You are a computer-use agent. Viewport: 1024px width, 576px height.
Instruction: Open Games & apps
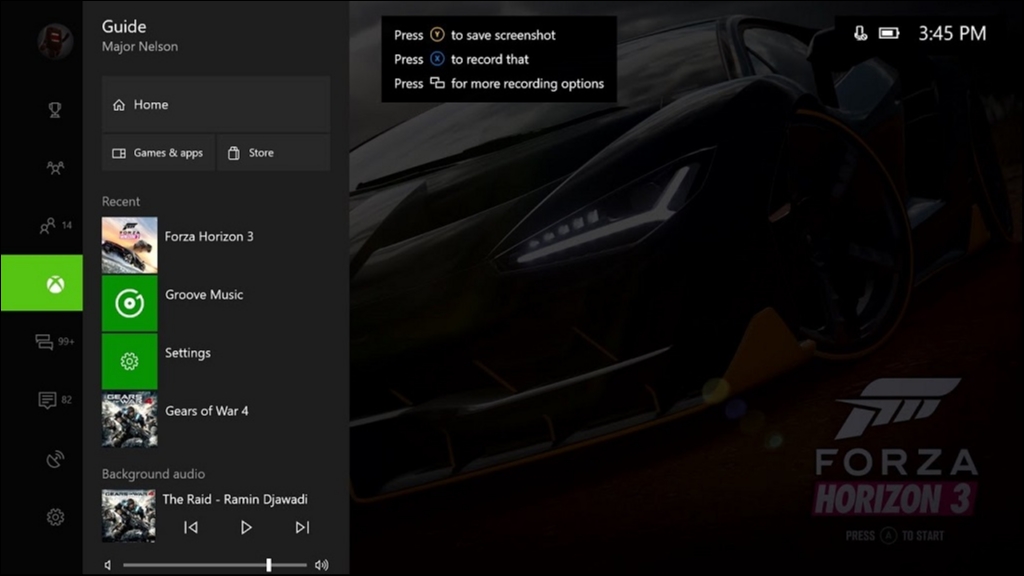click(x=158, y=153)
